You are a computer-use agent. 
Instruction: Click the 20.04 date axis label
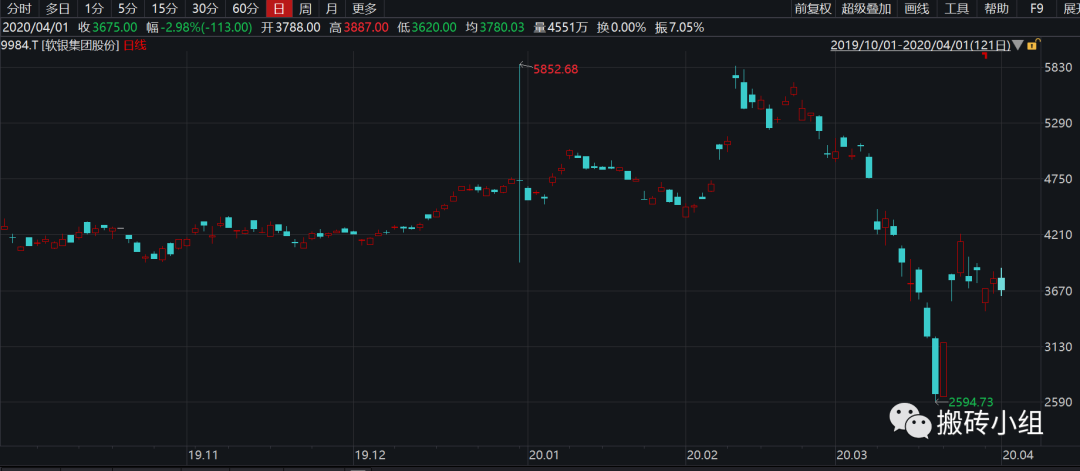point(1018,455)
